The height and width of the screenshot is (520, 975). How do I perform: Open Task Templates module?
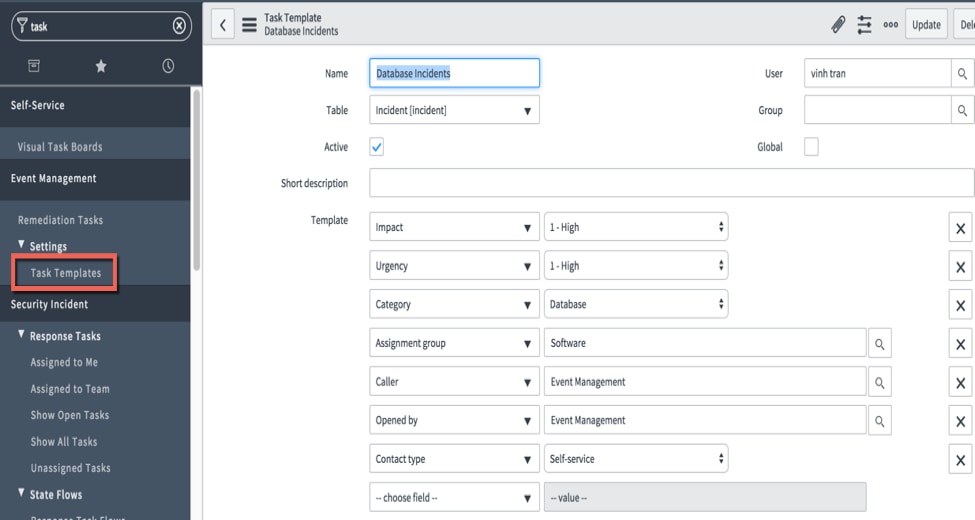tap(65, 272)
